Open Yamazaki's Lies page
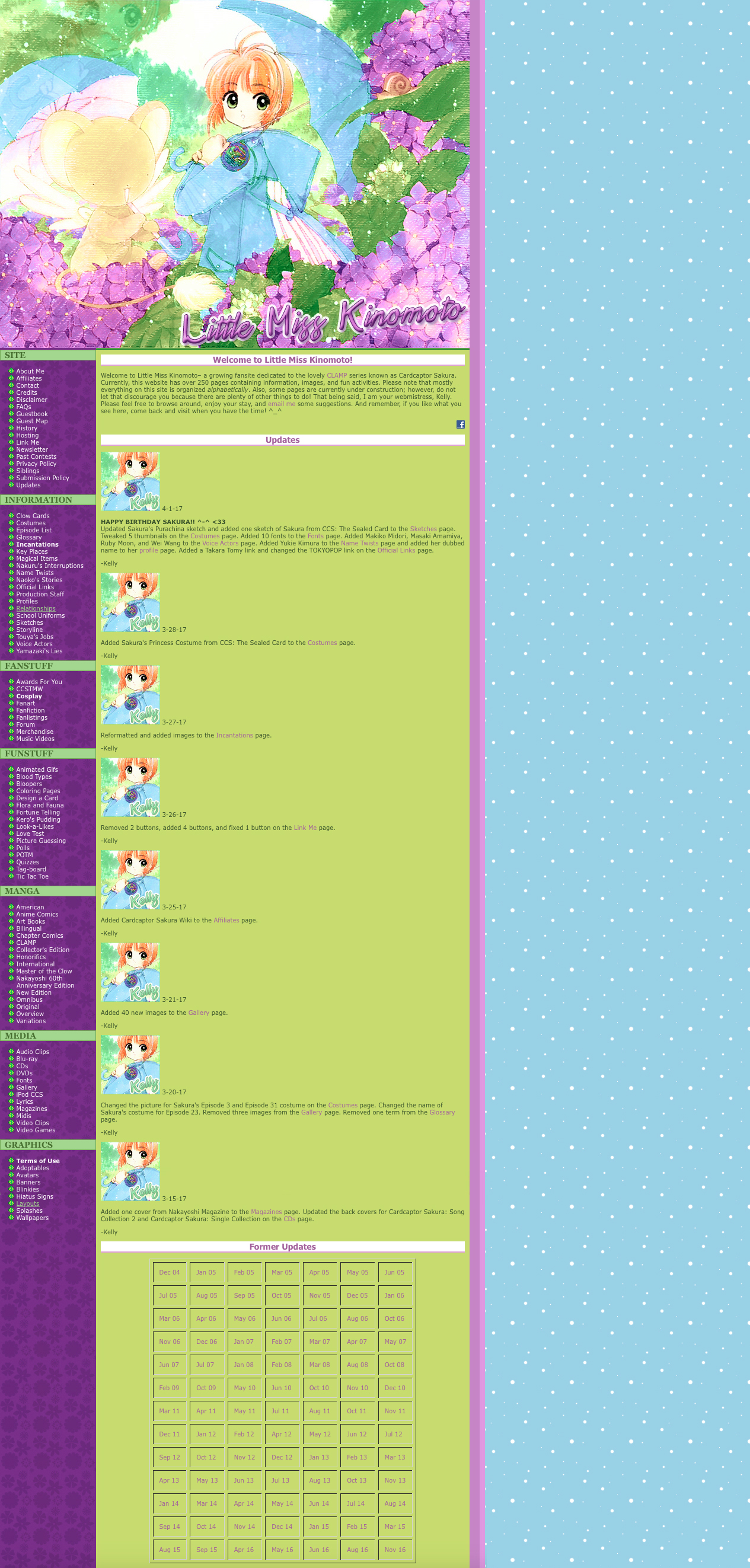The image size is (750, 1568). coord(39,652)
